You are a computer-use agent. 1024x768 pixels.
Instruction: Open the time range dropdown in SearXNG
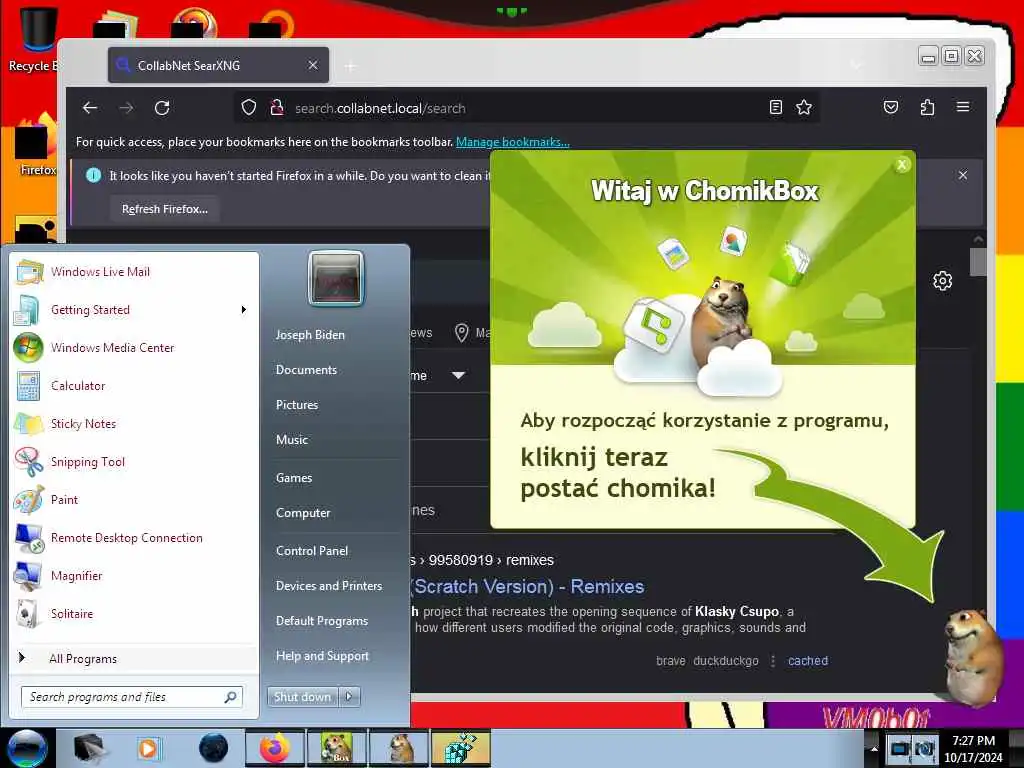coord(458,376)
